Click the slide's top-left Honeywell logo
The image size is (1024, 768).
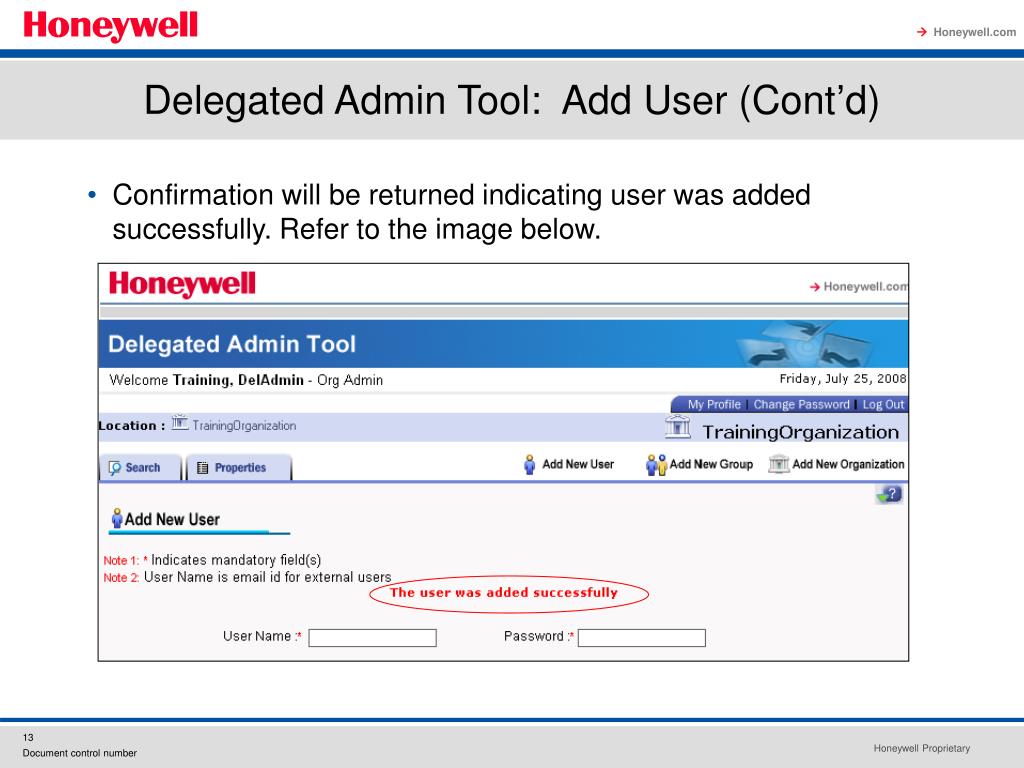(x=110, y=27)
